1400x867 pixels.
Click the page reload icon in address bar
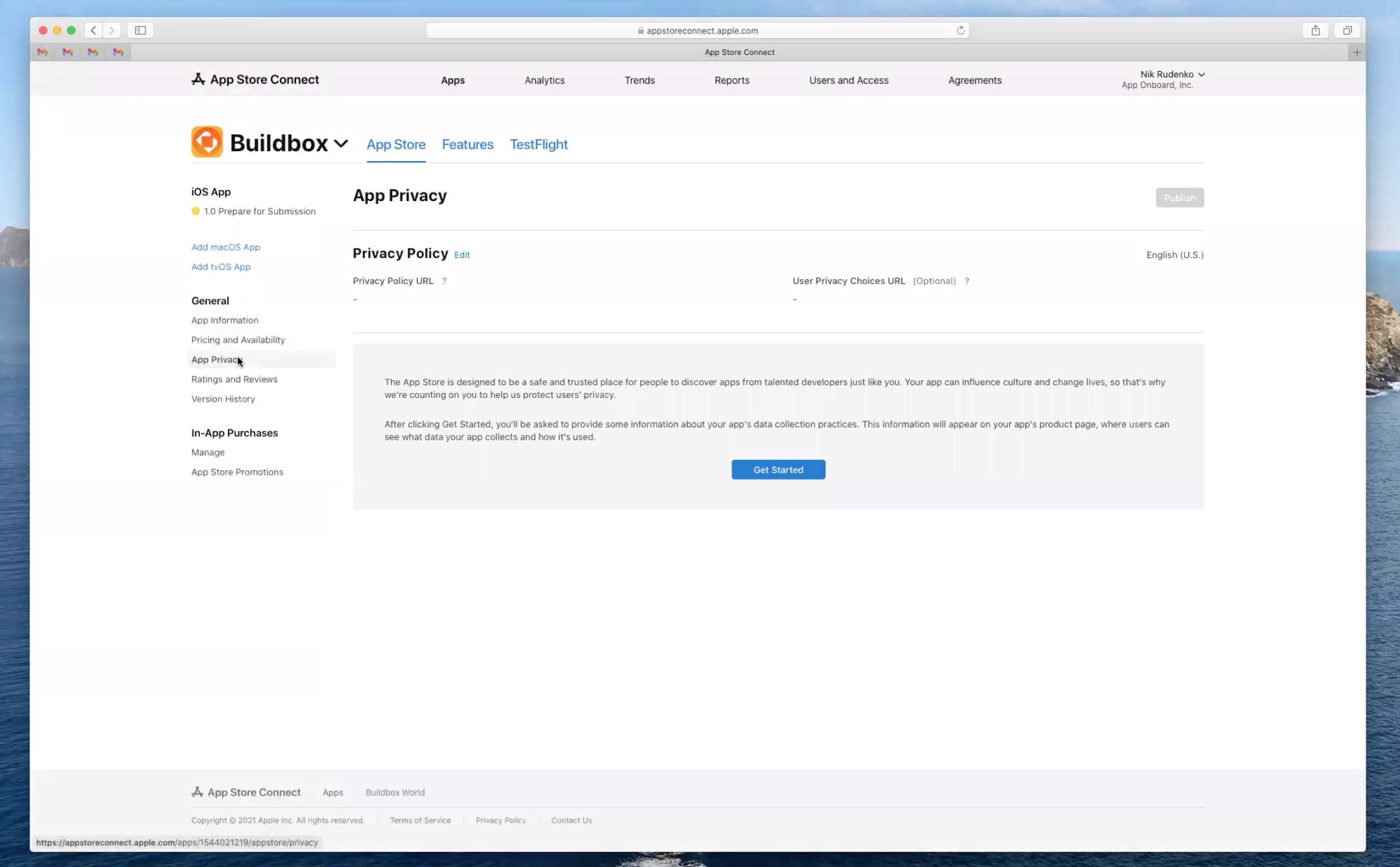point(960,30)
